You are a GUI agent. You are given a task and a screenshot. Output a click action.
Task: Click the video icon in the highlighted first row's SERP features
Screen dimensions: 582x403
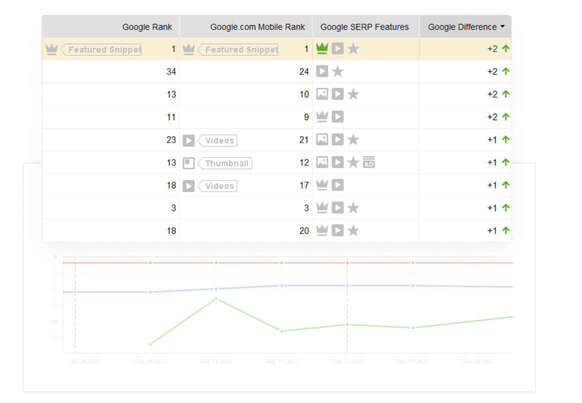pyautogui.click(x=338, y=49)
